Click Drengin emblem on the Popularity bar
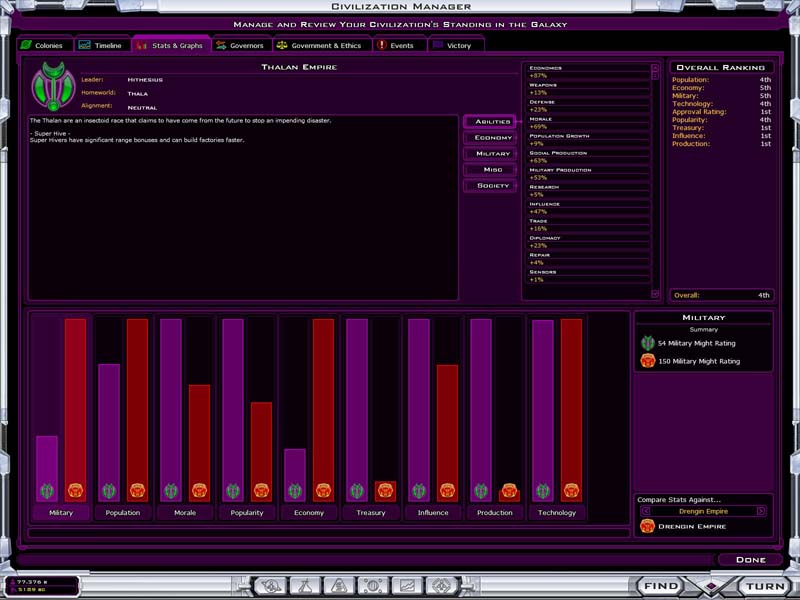This screenshot has width=800, height=600. (261, 491)
